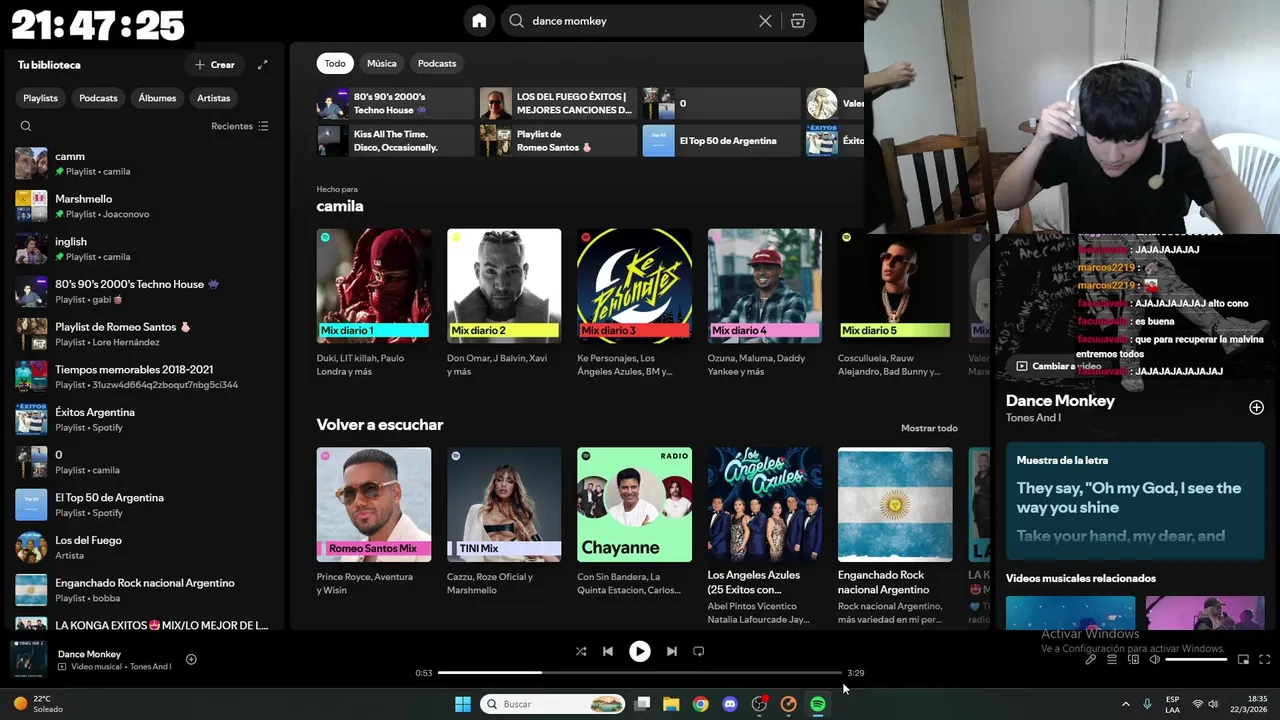Screen dimensions: 1280x720
Task: Open Mix diario 5 cover
Action: (895, 286)
